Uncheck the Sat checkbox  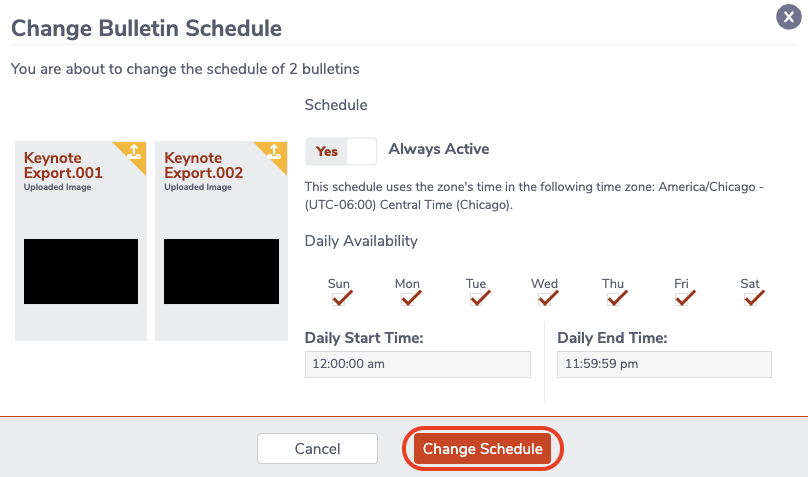751,299
